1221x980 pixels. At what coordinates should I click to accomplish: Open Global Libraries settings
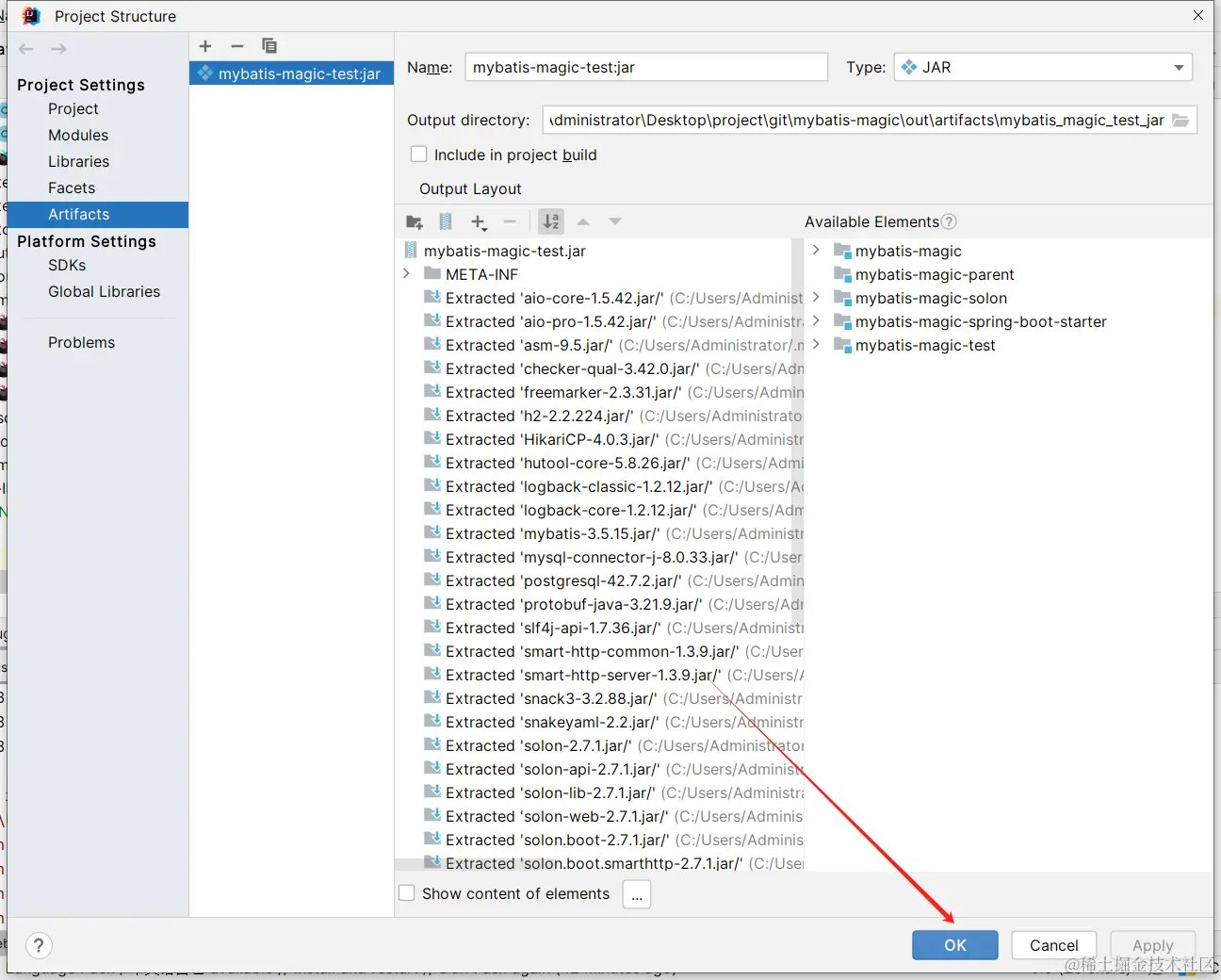click(x=105, y=292)
